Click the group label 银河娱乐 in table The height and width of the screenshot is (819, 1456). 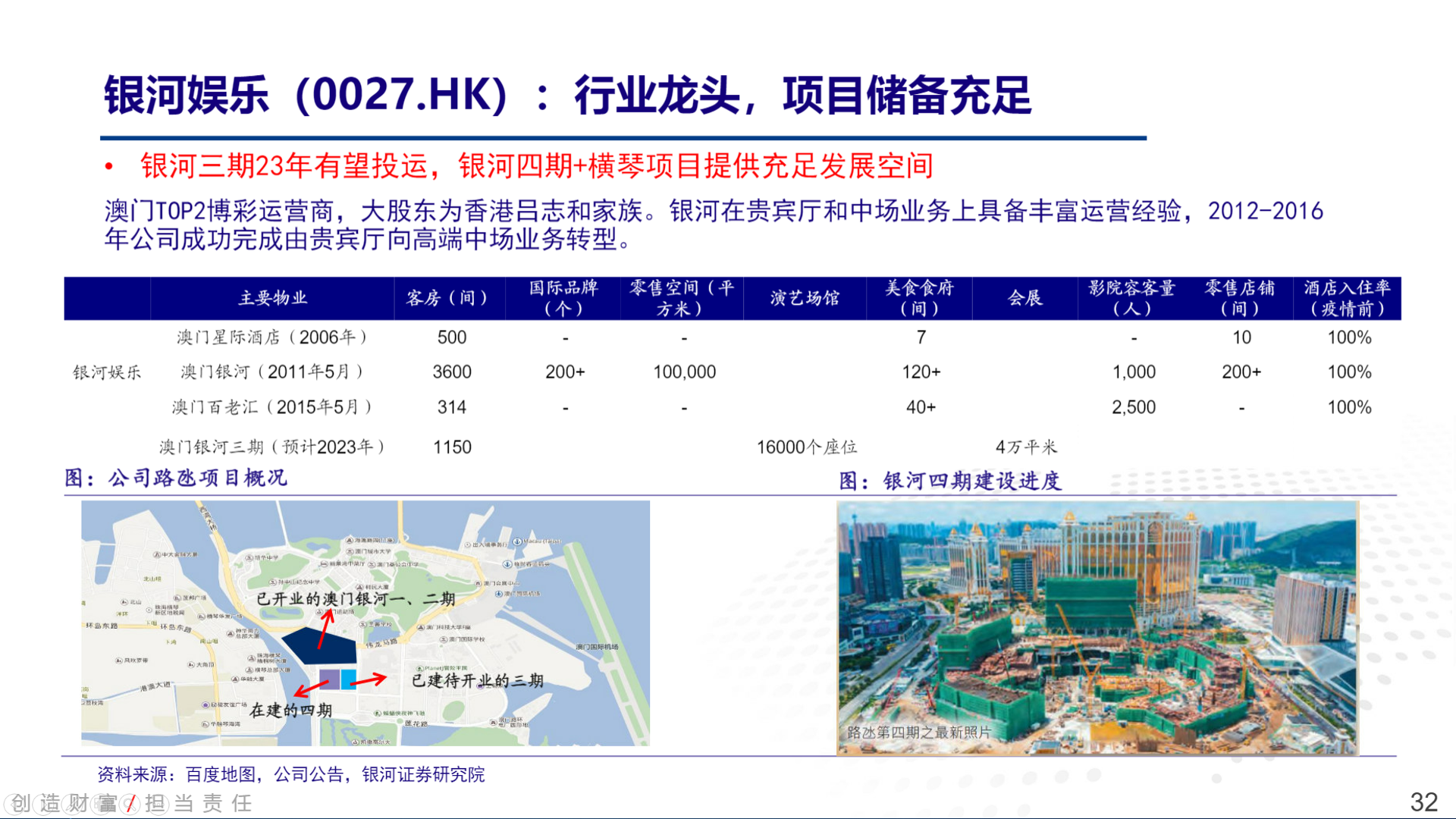tap(107, 372)
